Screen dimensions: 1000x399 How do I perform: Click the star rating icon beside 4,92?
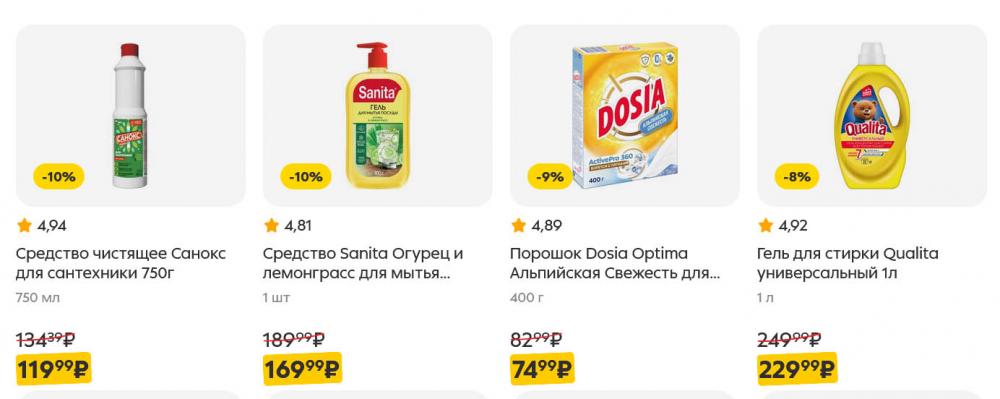coord(765,225)
